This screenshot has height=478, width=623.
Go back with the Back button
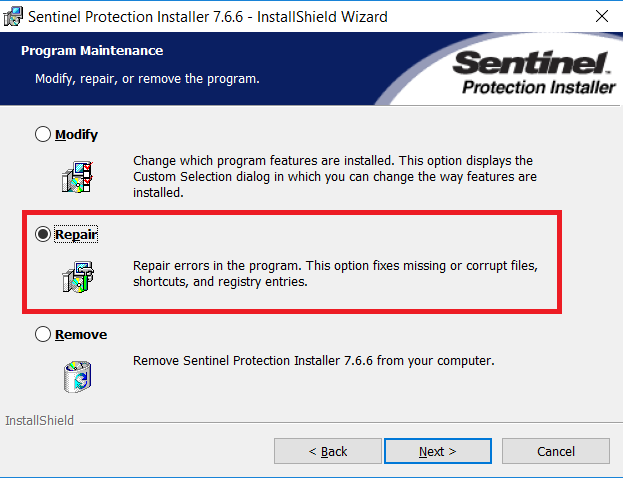tap(328, 451)
